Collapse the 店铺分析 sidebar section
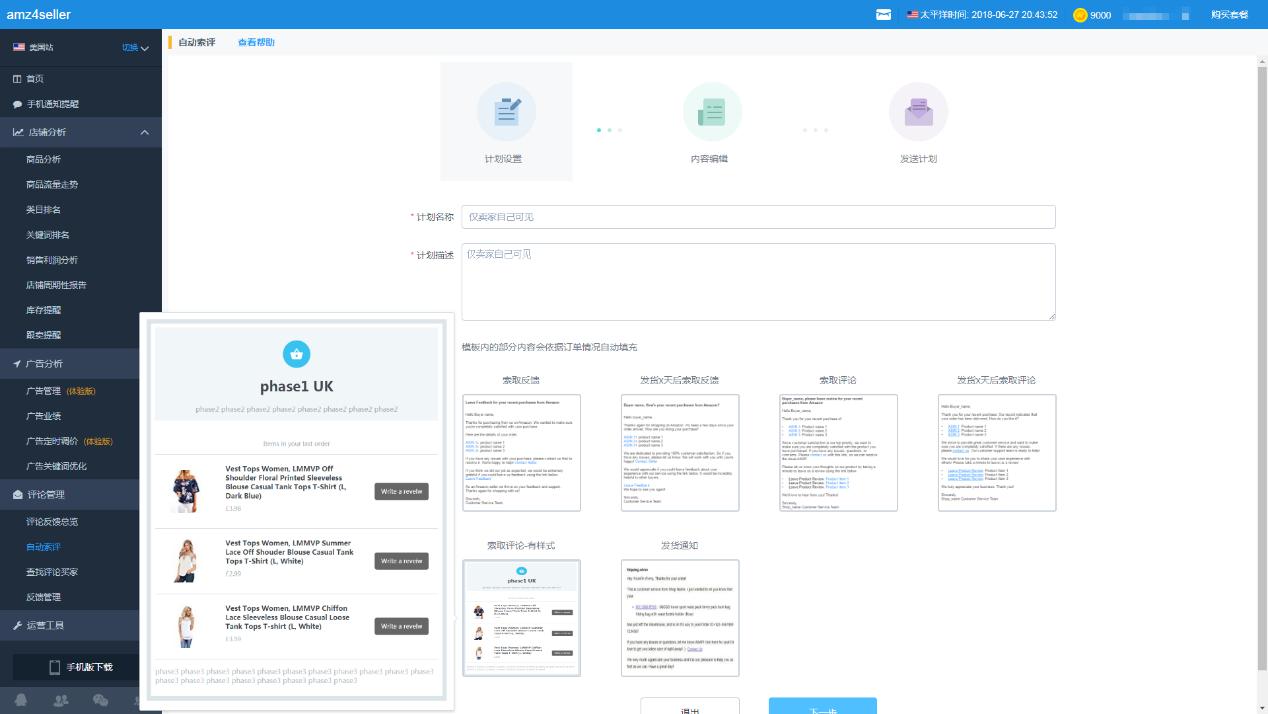This screenshot has width=1268, height=714. (144, 132)
